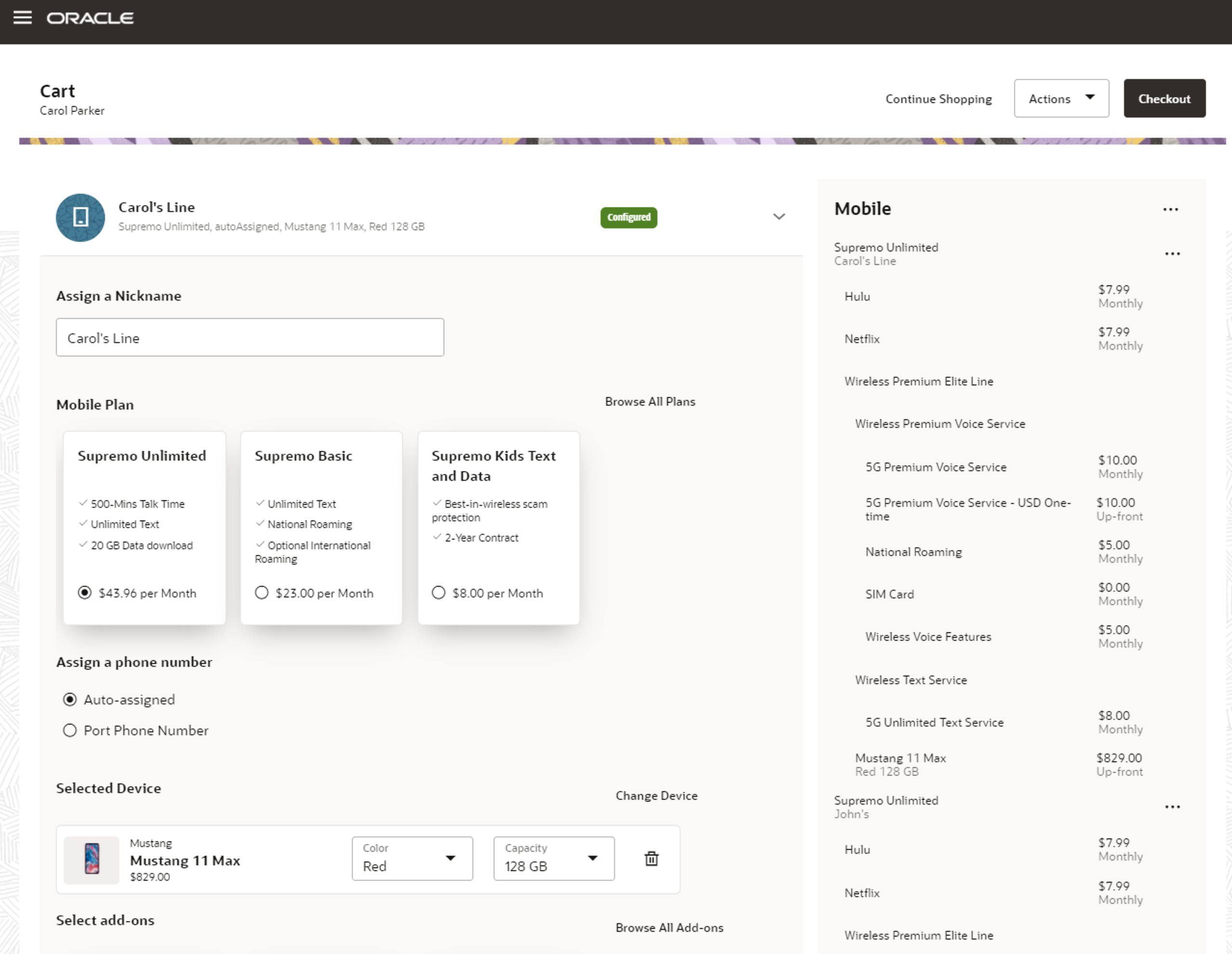The width and height of the screenshot is (1232, 954).
Task: Open Change Device
Action: click(x=656, y=795)
